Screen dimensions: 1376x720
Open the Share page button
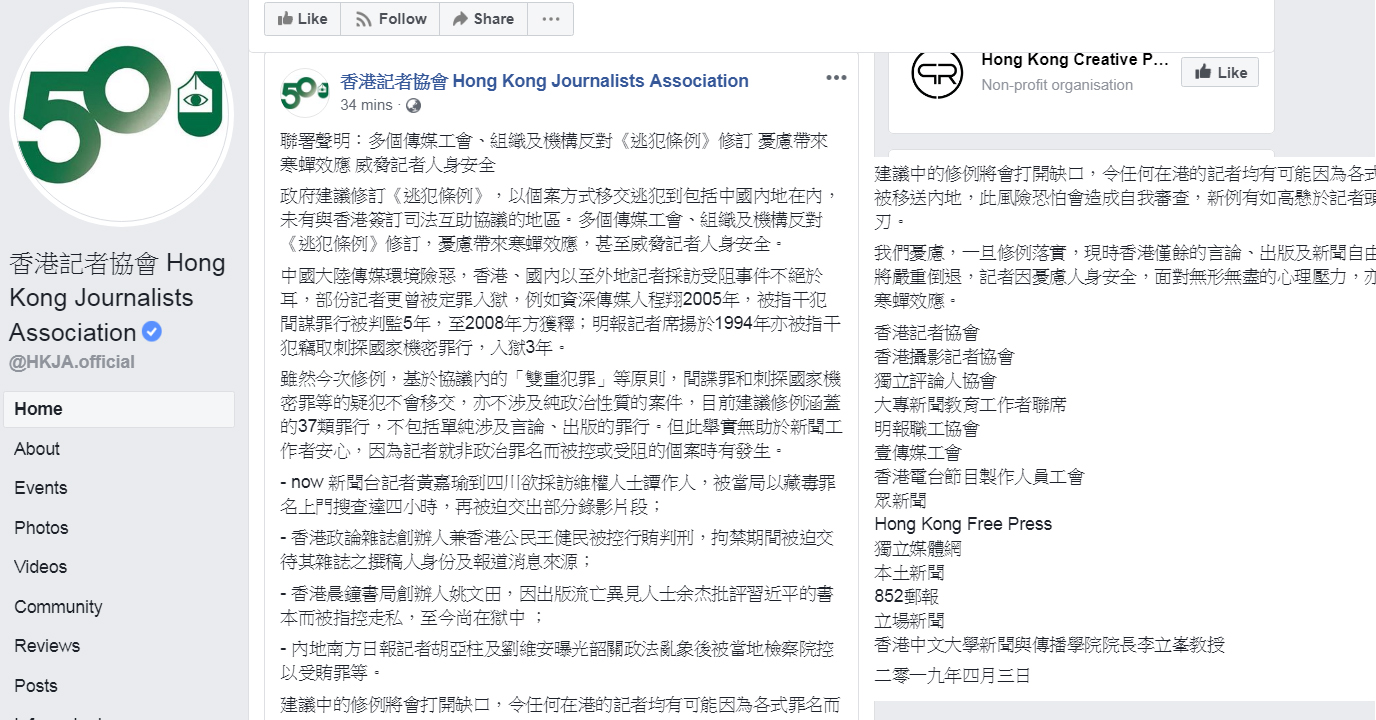[482, 19]
